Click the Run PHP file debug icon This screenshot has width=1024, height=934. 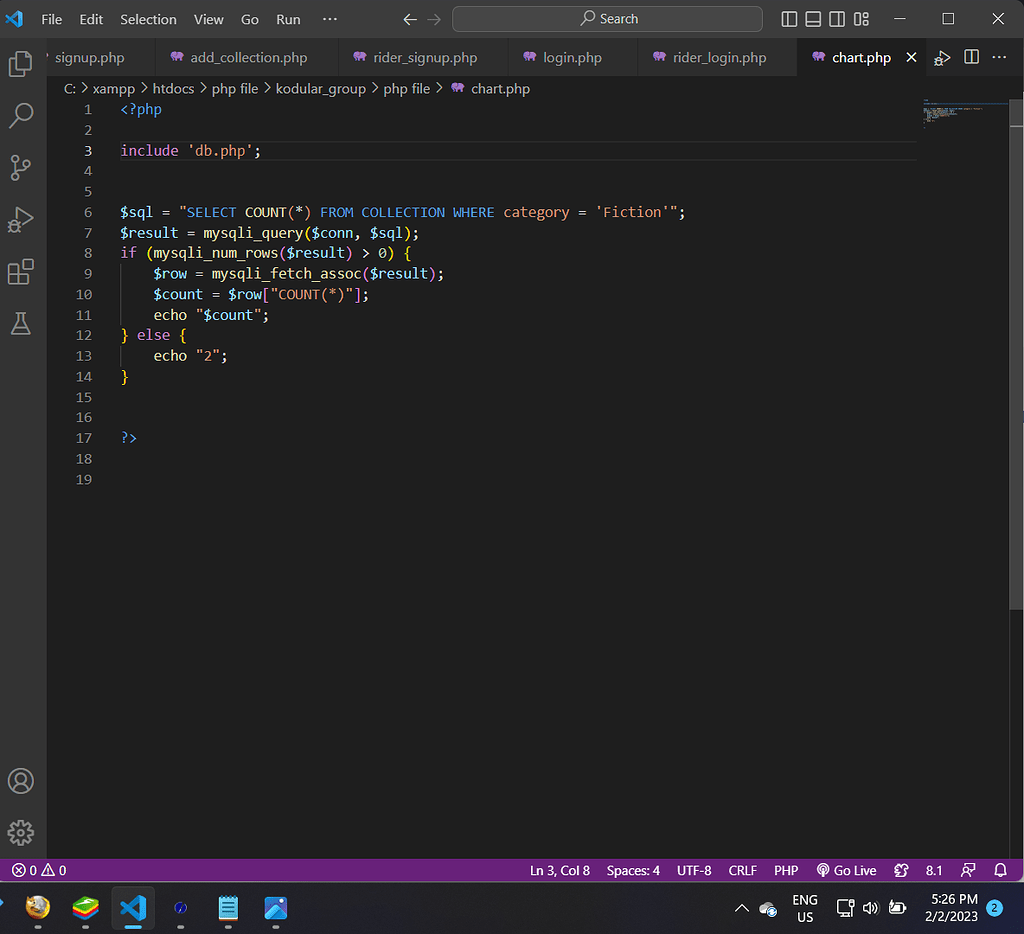pyautogui.click(x=941, y=57)
